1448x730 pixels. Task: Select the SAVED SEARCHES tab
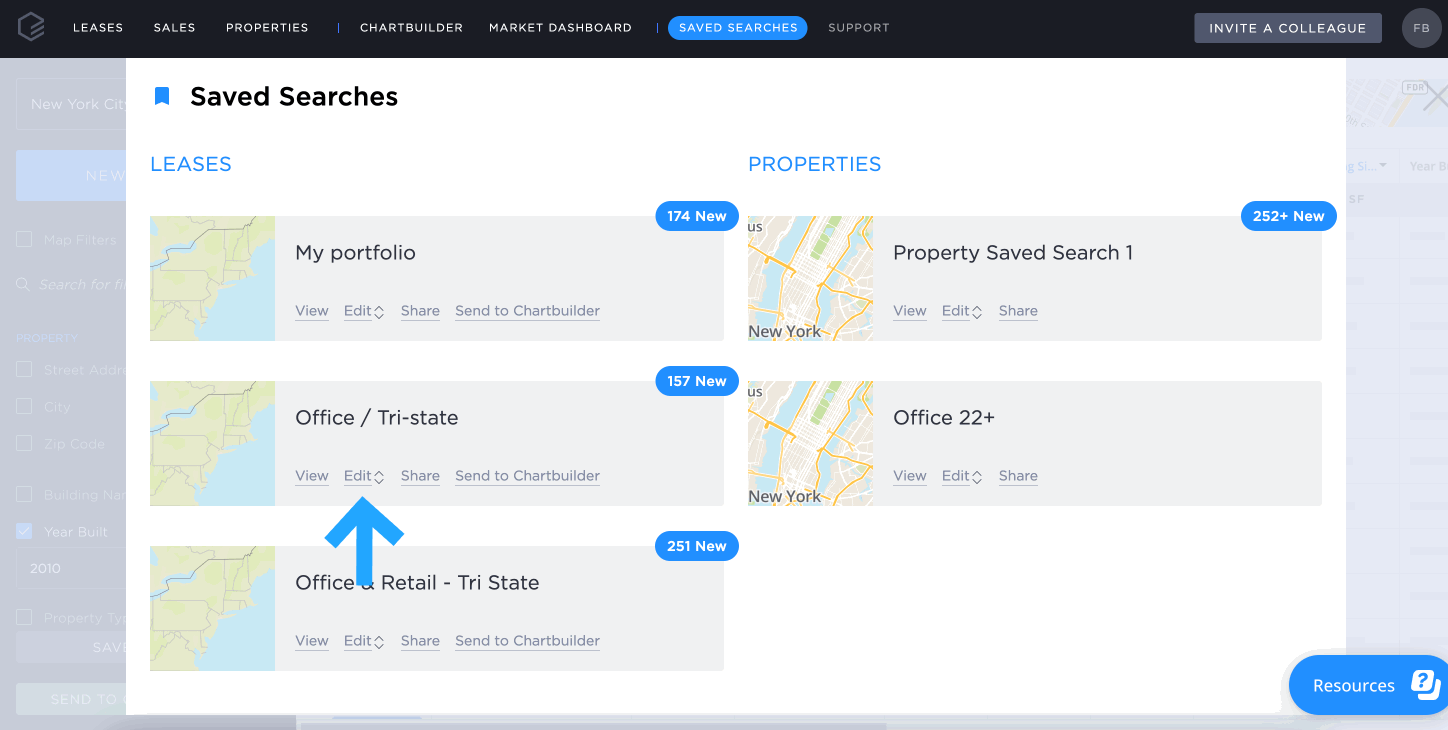(x=738, y=28)
